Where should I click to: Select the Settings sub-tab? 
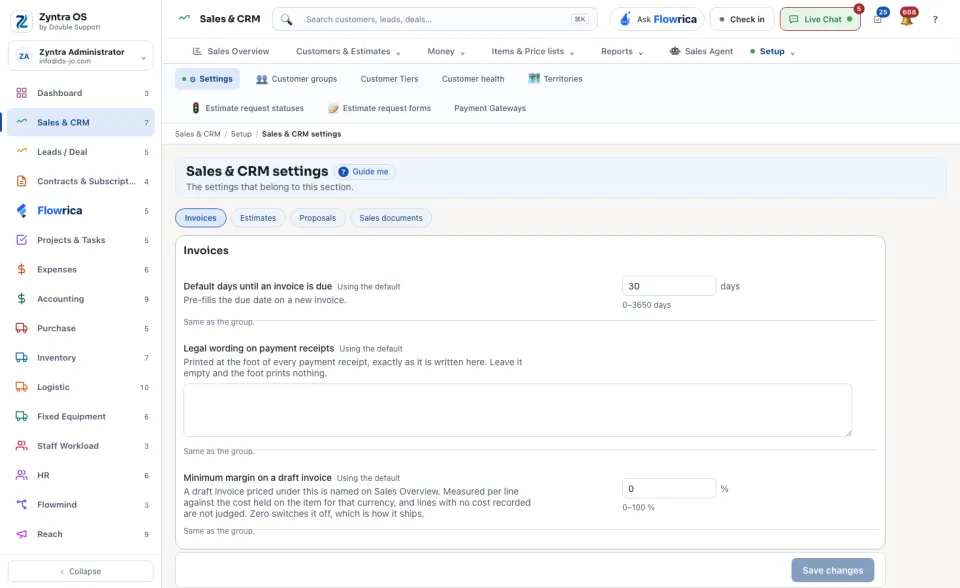[208, 79]
